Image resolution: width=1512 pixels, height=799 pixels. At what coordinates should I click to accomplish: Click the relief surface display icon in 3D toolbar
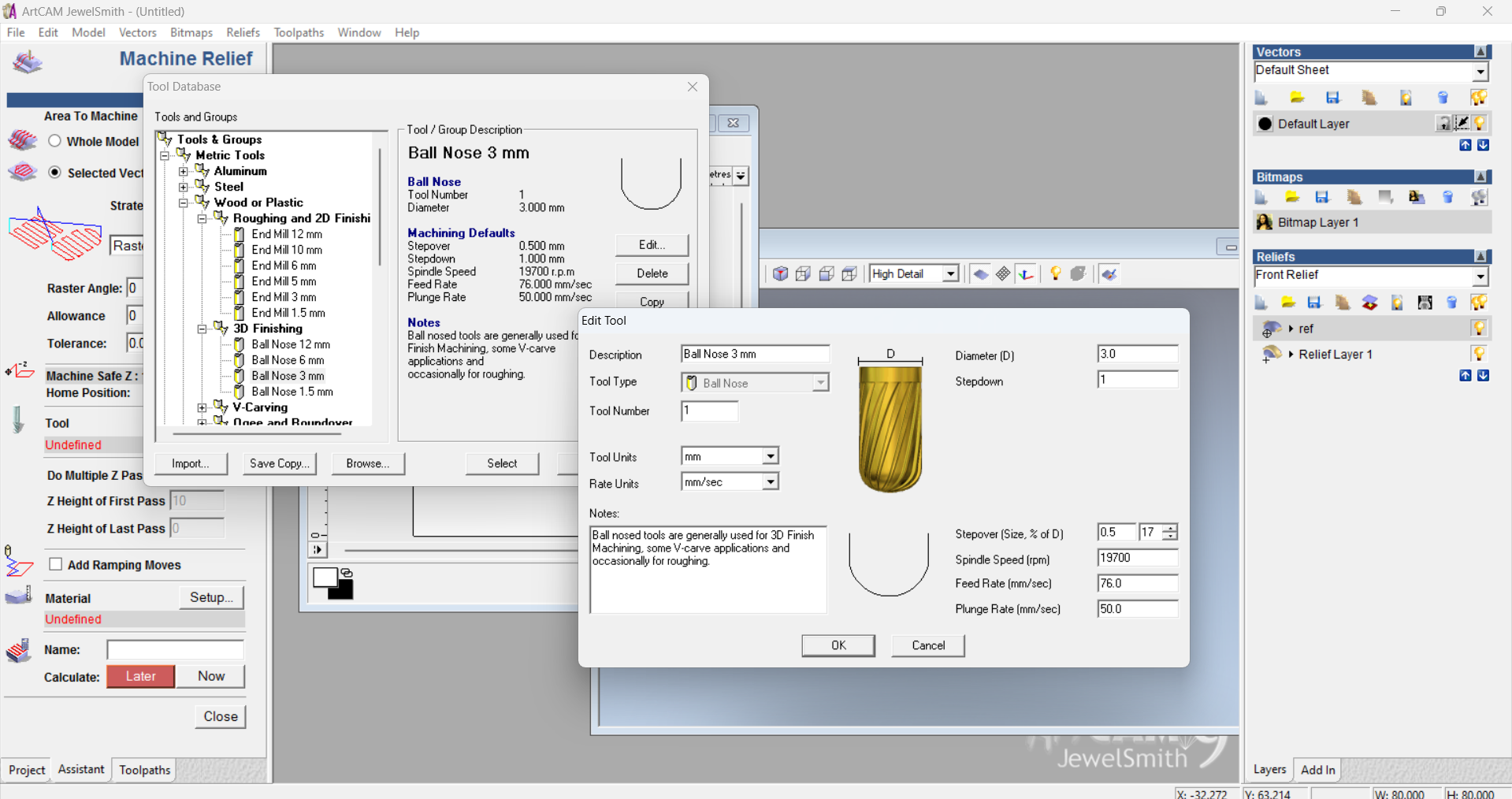(x=981, y=273)
